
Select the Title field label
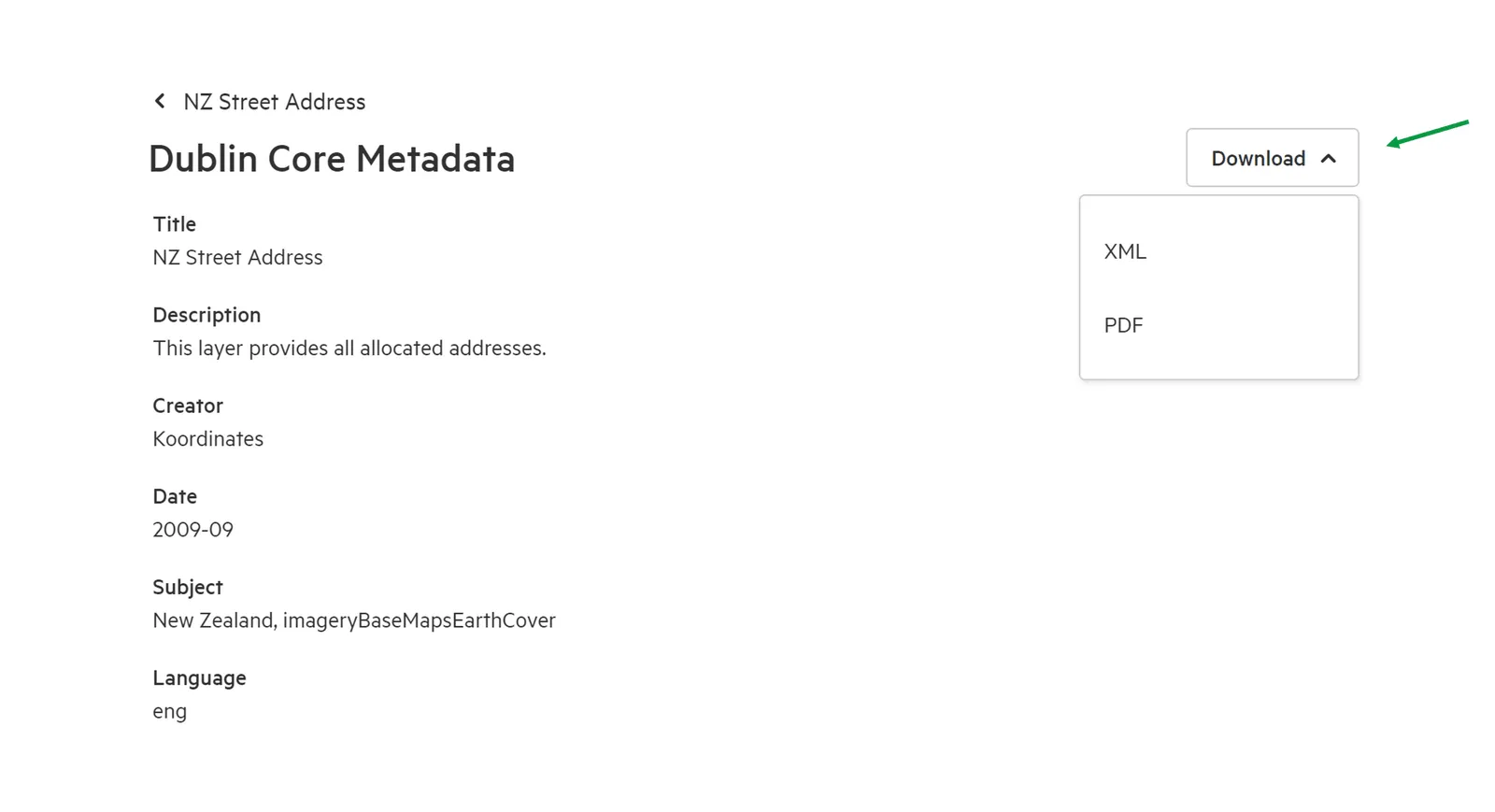coord(175,224)
